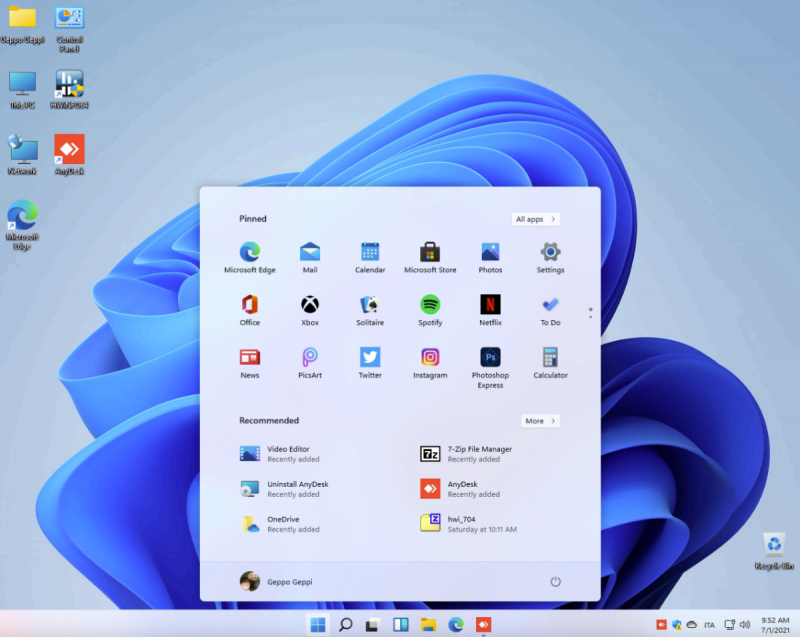Click the power button in Start menu

556,581
